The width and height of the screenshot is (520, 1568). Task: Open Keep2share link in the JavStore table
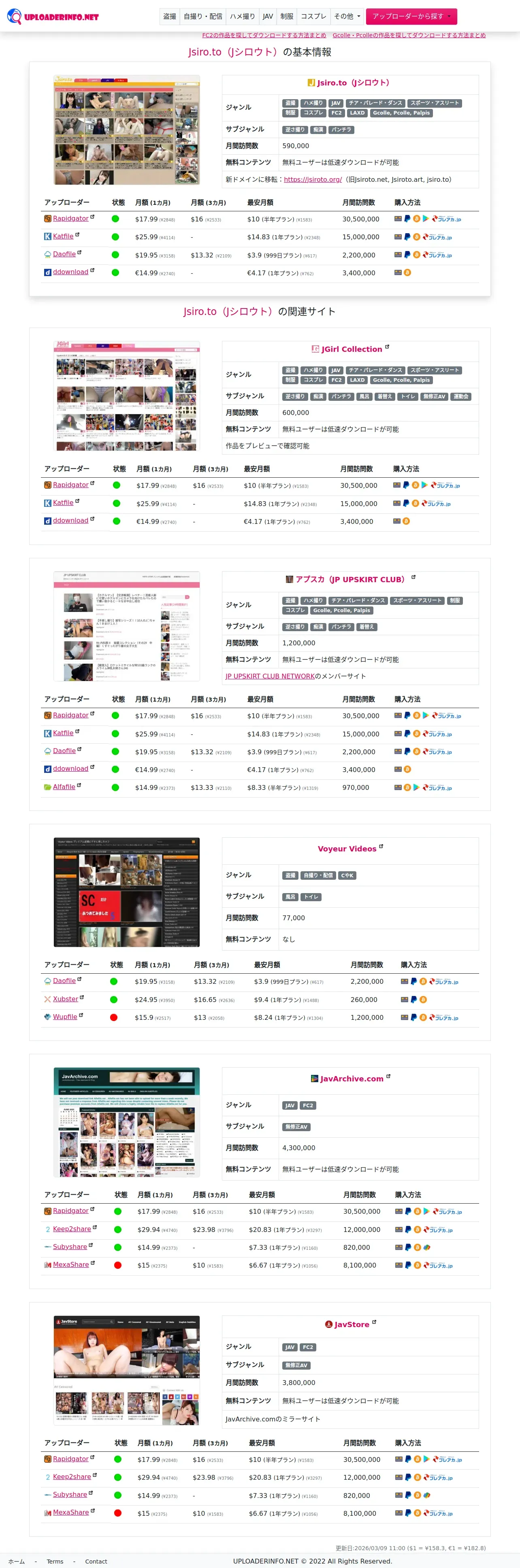72,1477
